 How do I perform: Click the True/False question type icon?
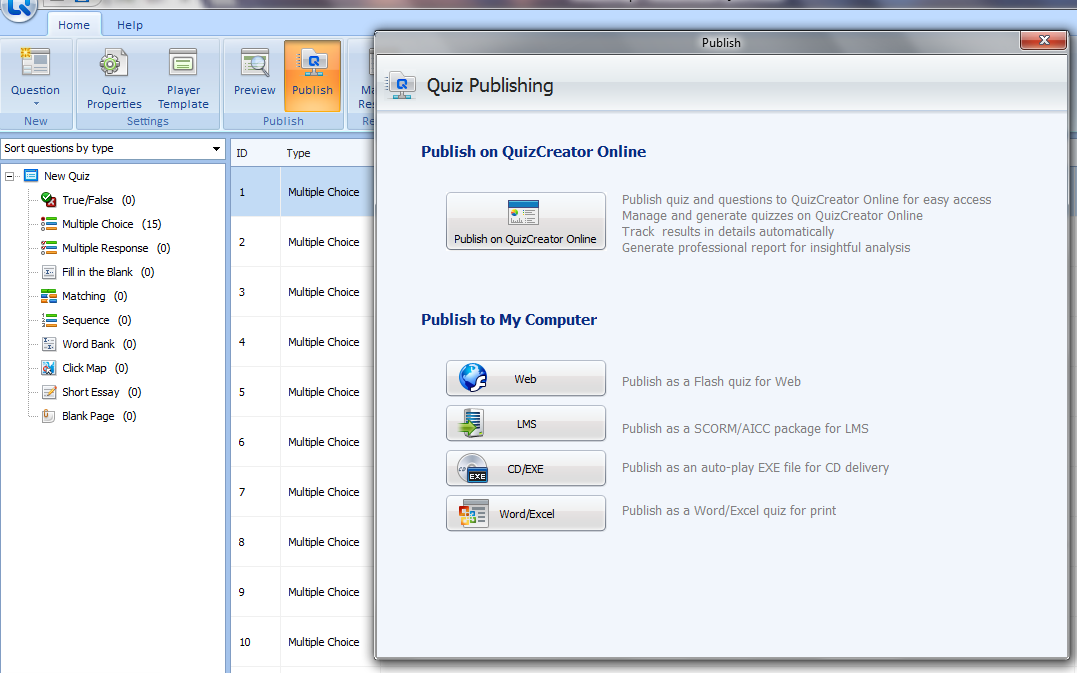(49, 200)
